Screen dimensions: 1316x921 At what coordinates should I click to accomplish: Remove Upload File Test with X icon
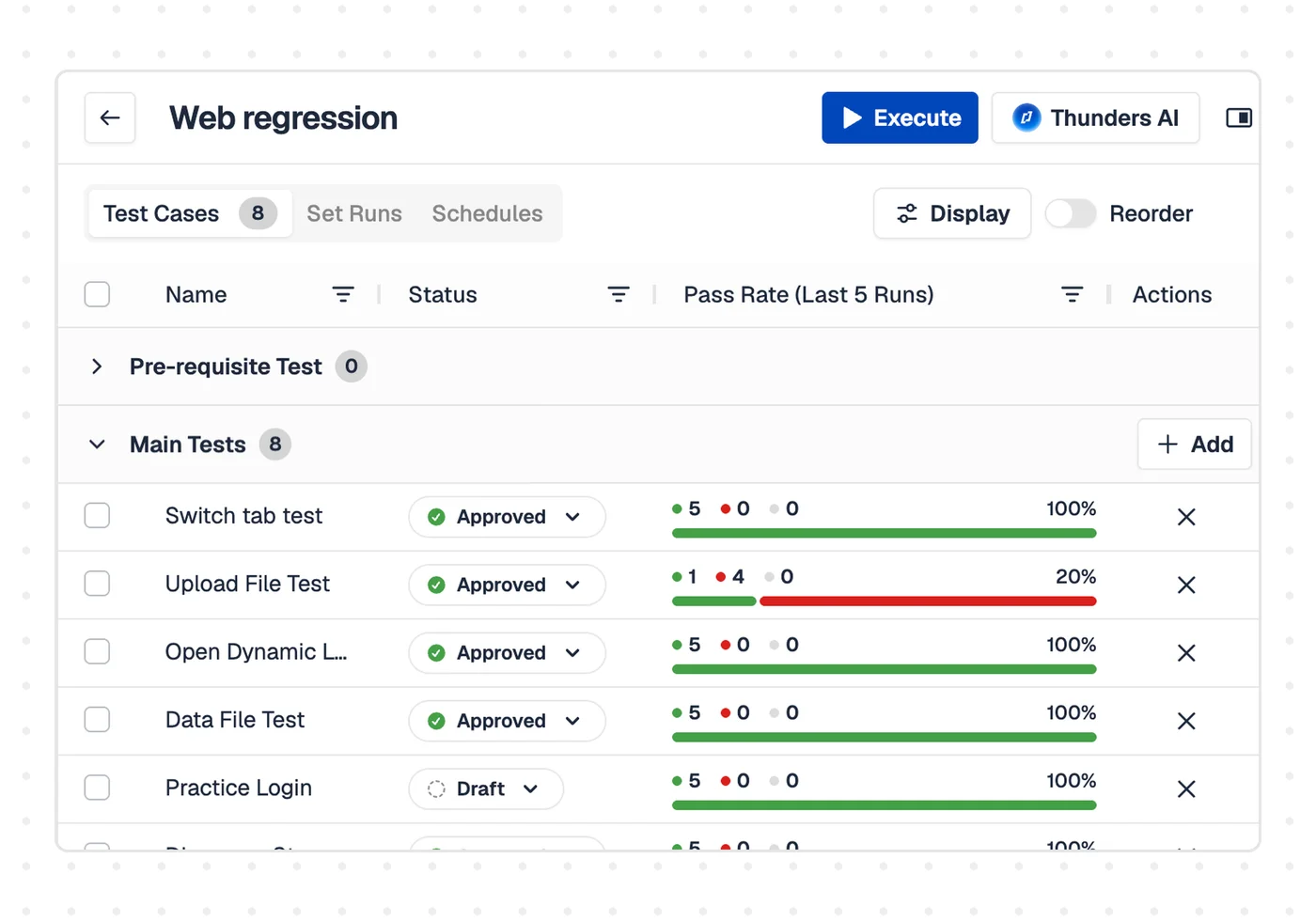1186,585
